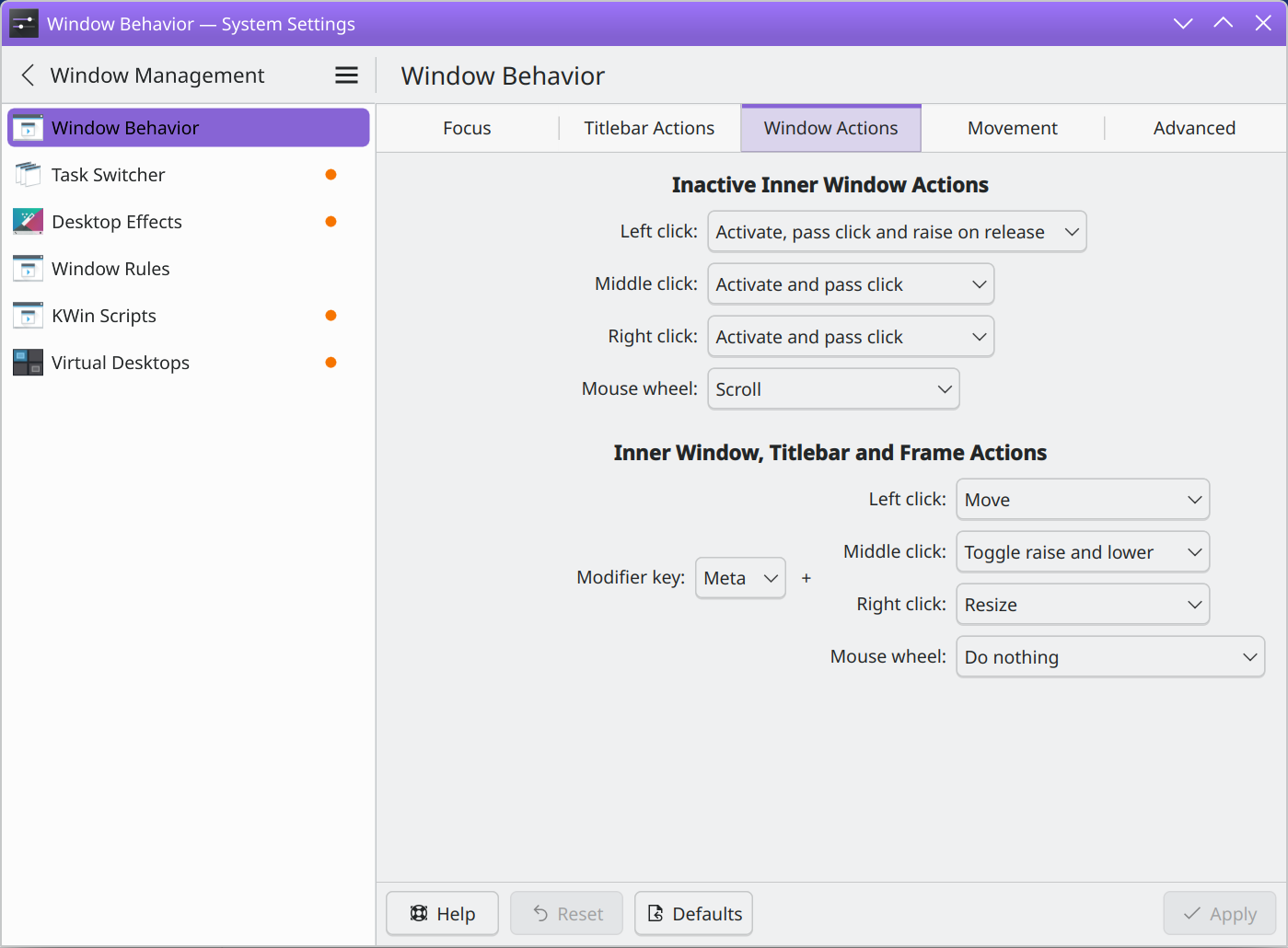Click the Virtual Desktops sidebar icon
The width and height of the screenshot is (1288, 948).
(28, 363)
